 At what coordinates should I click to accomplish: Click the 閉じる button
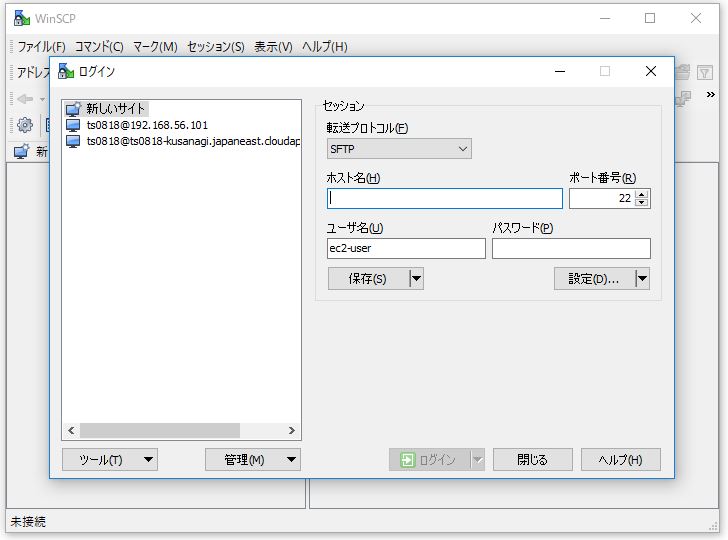click(533, 460)
